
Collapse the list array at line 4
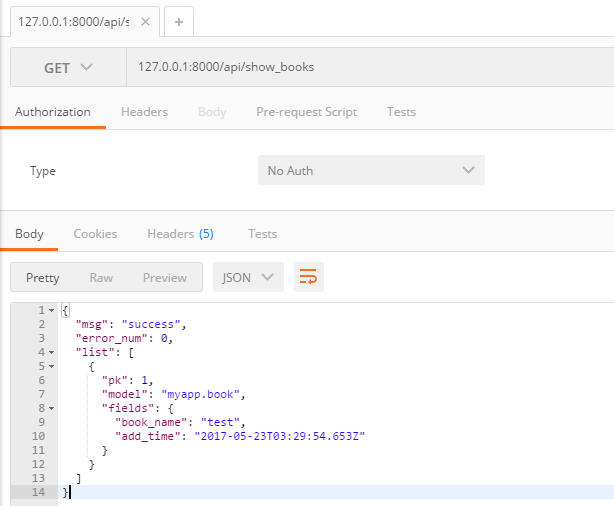click(x=51, y=352)
